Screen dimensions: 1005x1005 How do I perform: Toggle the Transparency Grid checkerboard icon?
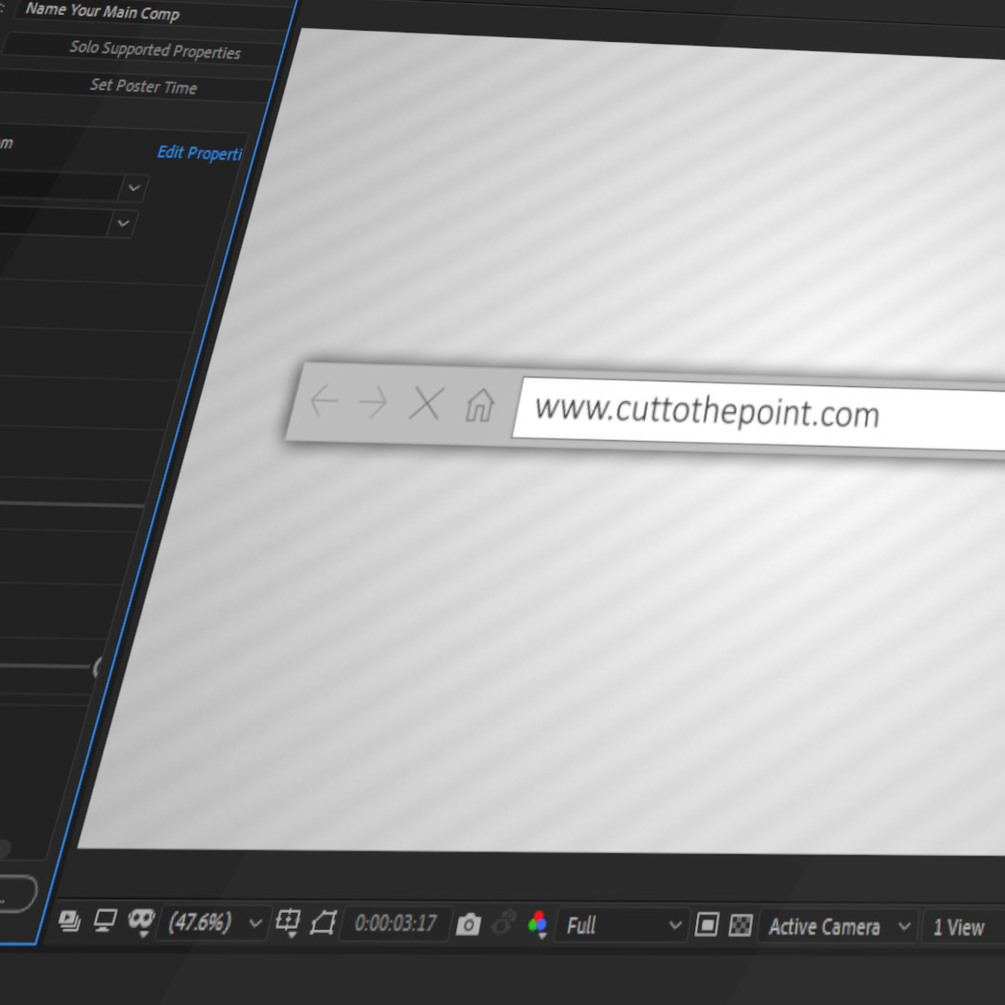point(740,926)
